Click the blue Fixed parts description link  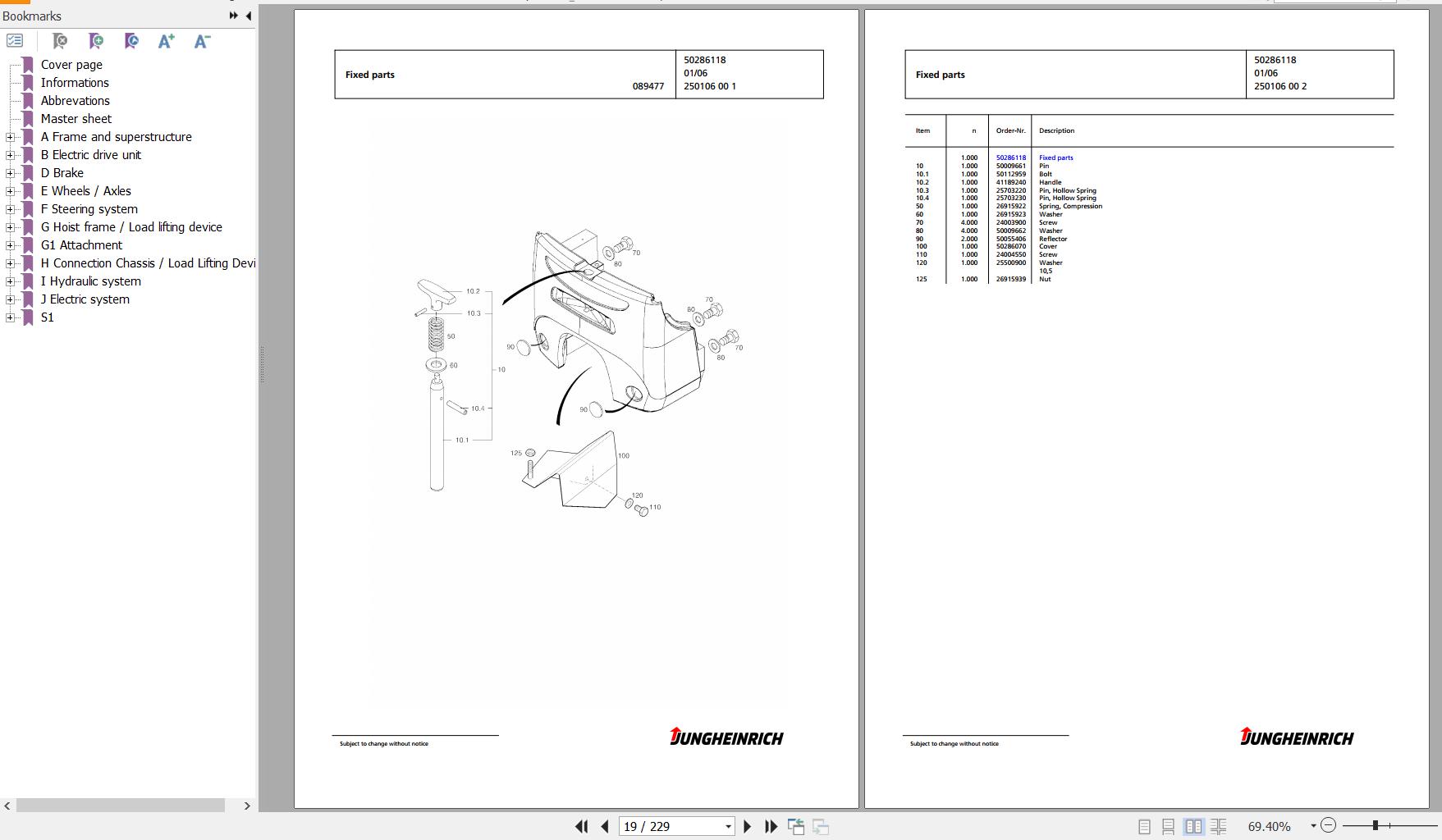coord(1055,157)
